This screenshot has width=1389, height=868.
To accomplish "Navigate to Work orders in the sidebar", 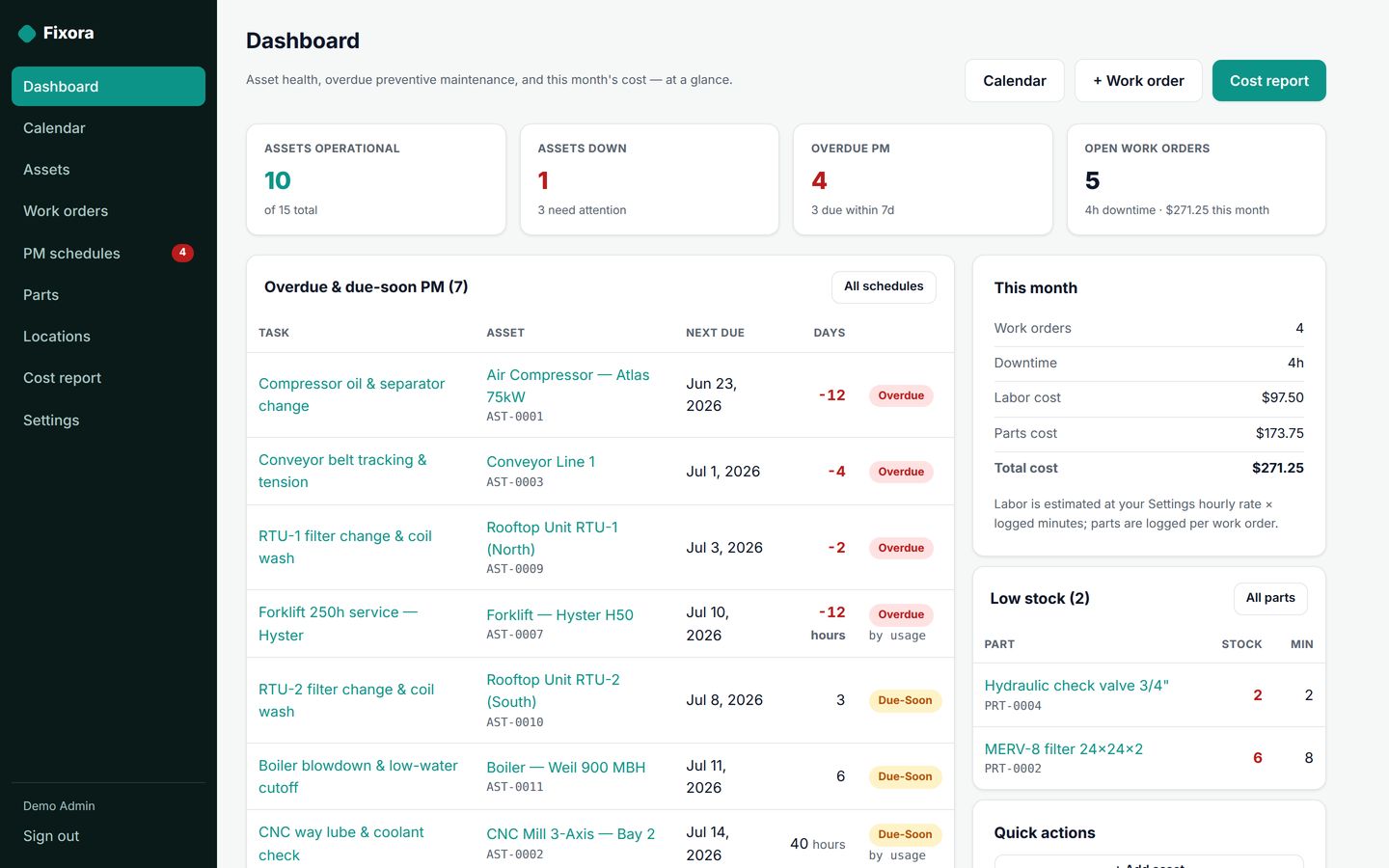I will [108, 210].
